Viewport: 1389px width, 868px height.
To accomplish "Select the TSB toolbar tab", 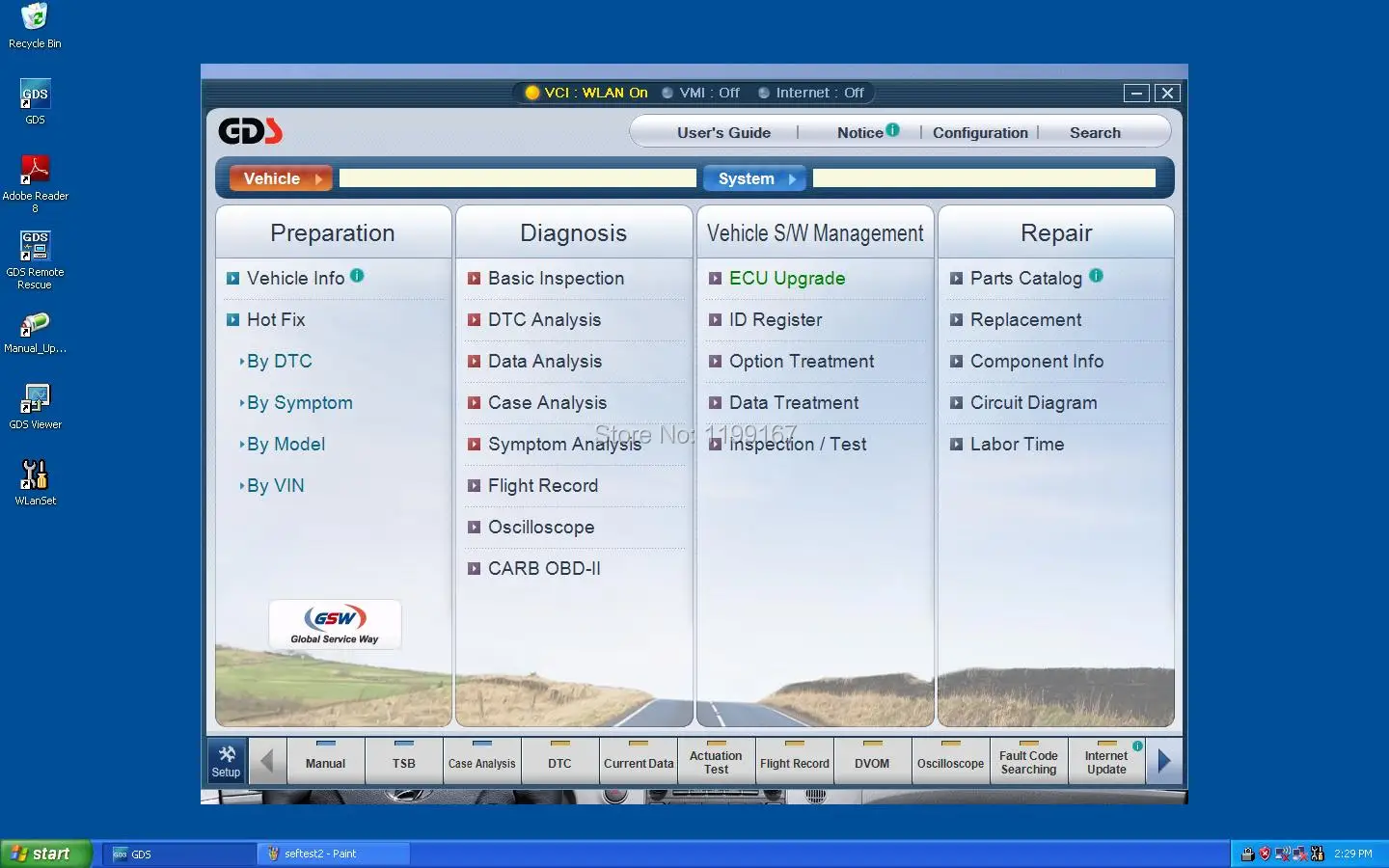I will click(x=404, y=761).
